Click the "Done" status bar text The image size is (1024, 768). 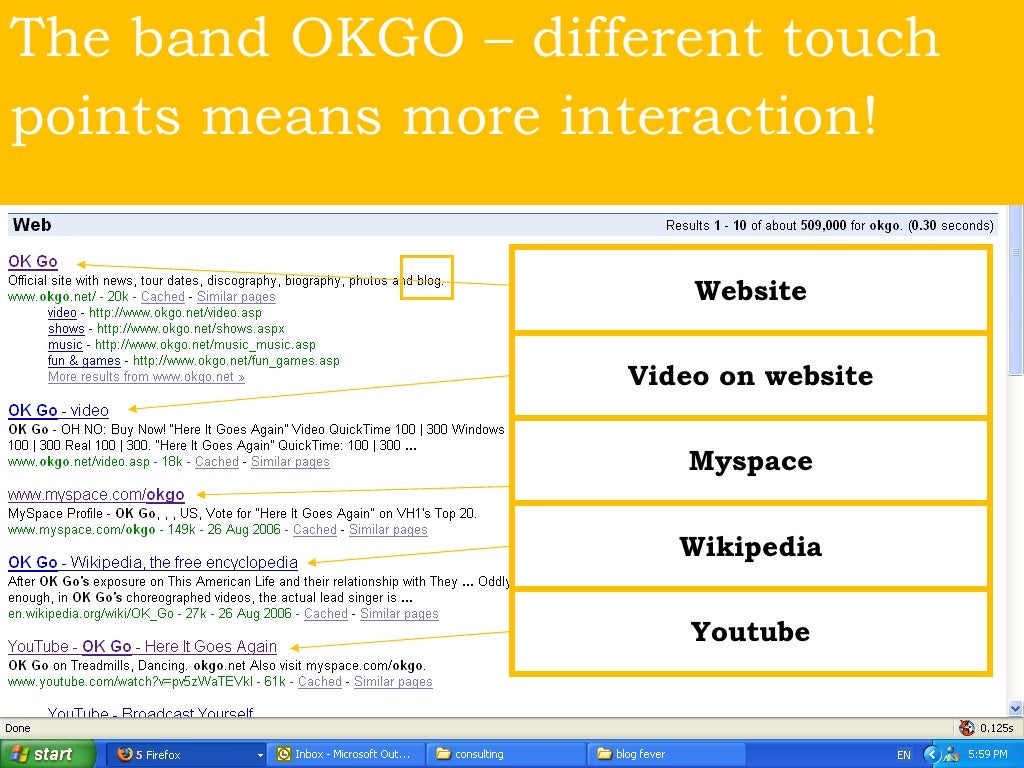pyautogui.click(x=18, y=728)
